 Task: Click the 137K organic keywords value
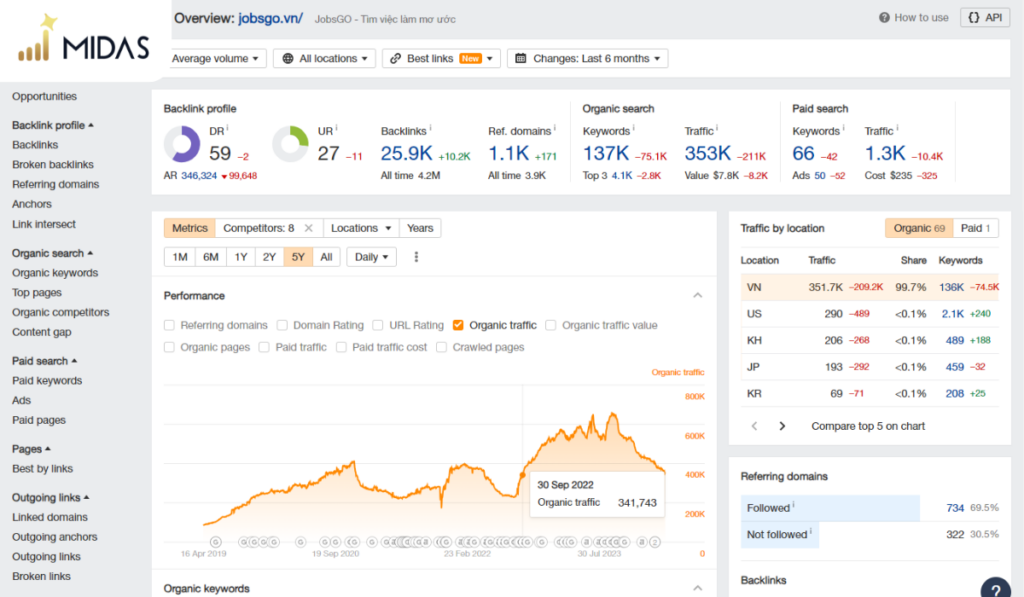(x=605, y=153)
